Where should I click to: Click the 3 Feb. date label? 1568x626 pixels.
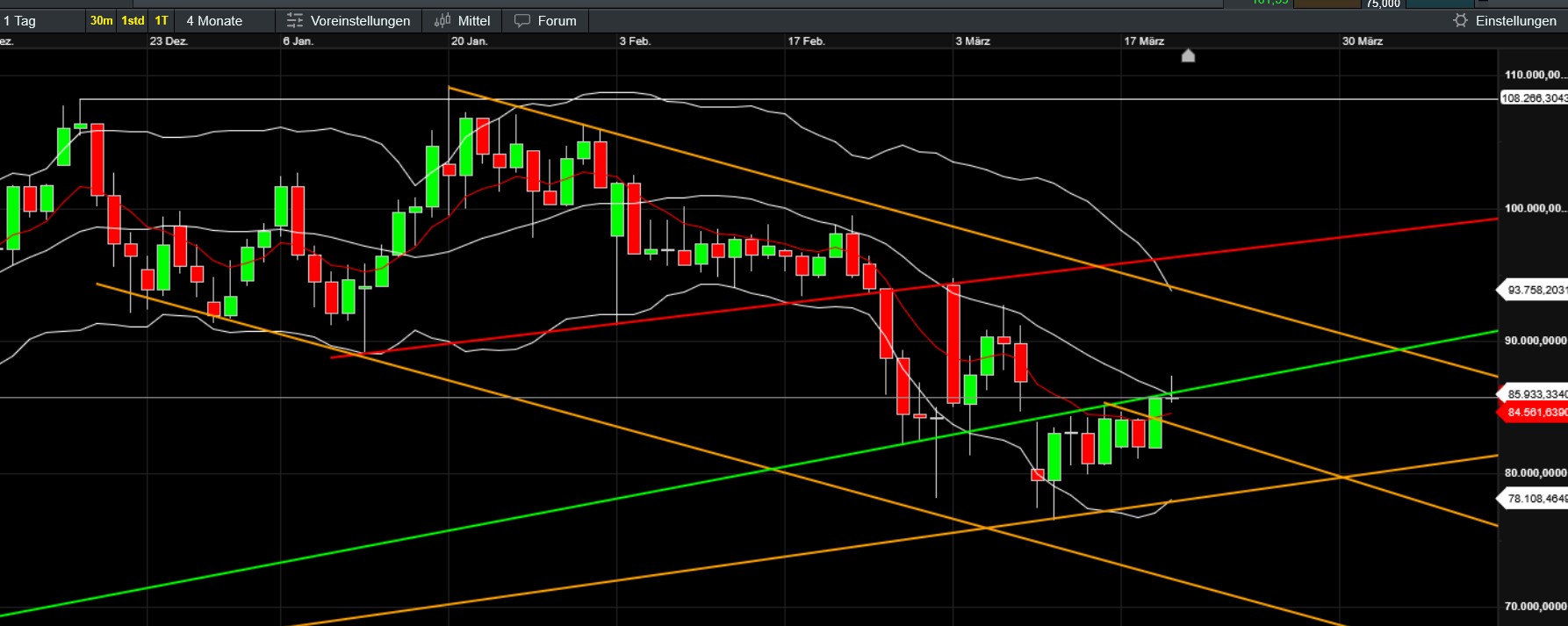(x=635, y=41)
